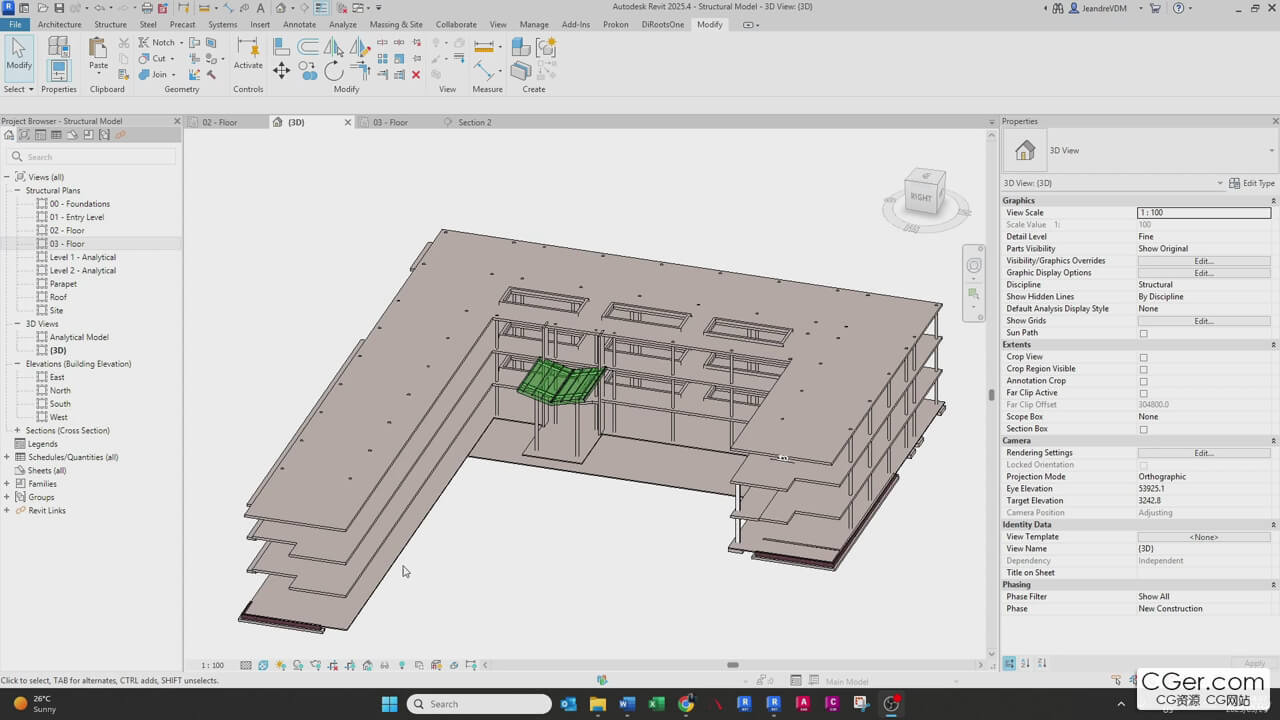Collapse the Elevations (Building Elevation) node
Viewport: 1280px width, 720px height.
click(x=17, y=364)
